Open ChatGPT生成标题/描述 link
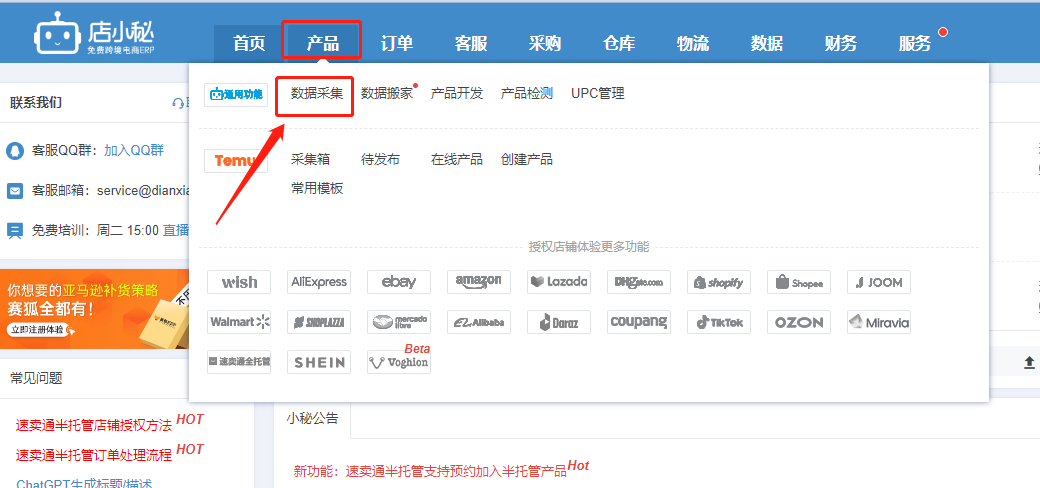Image resolution: width=1040 pixels, height=488 pixels. 84,483
